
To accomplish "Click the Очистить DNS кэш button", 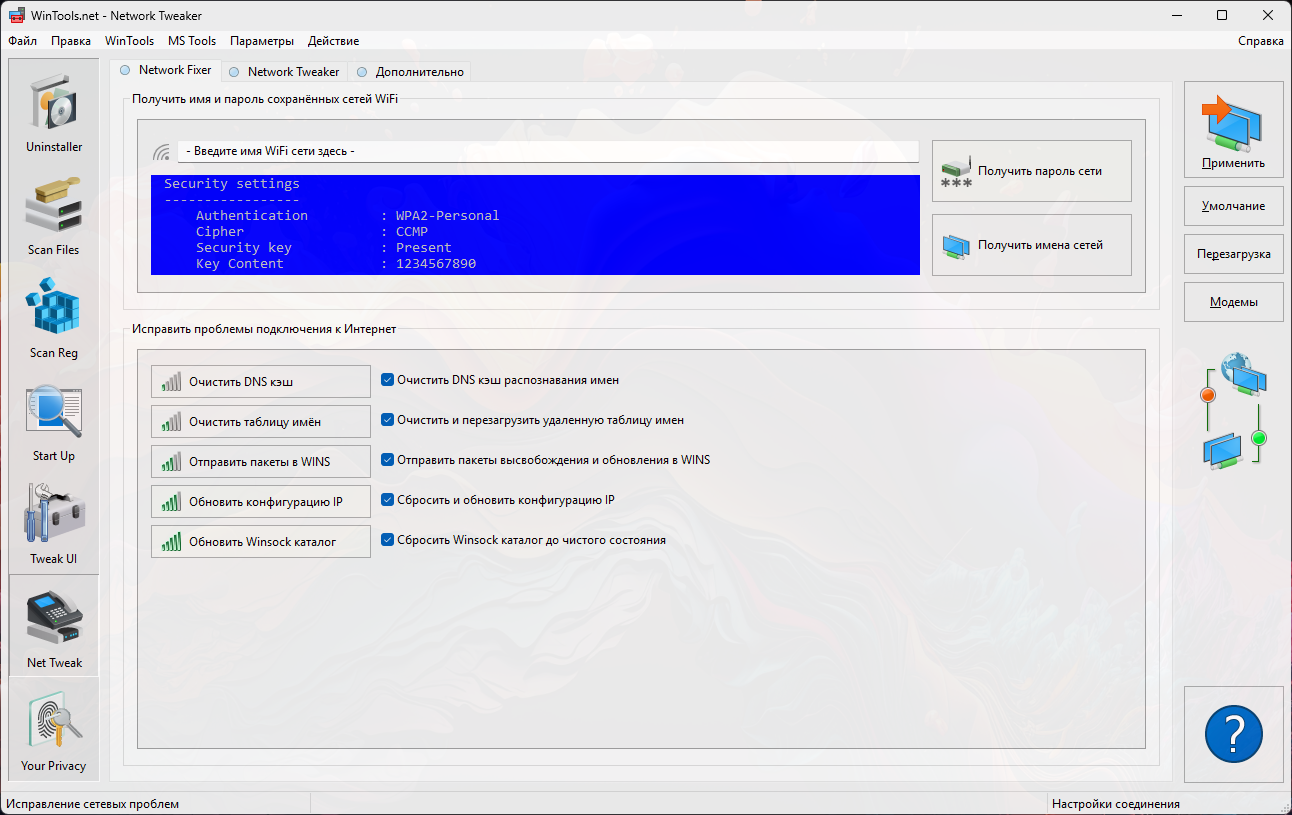I will point(261,381).
